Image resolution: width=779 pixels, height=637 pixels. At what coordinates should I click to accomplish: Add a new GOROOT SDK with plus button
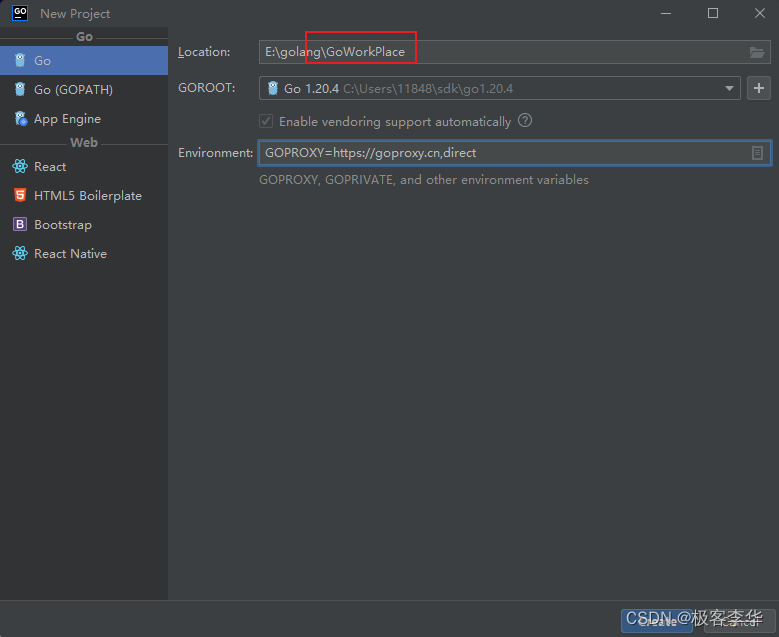(x=759, y=88)
